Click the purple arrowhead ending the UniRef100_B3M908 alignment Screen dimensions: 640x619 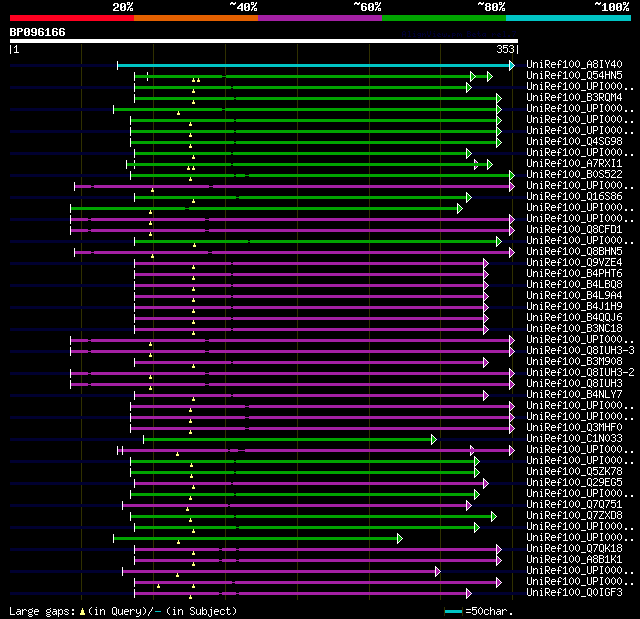[x=486, y=363]
